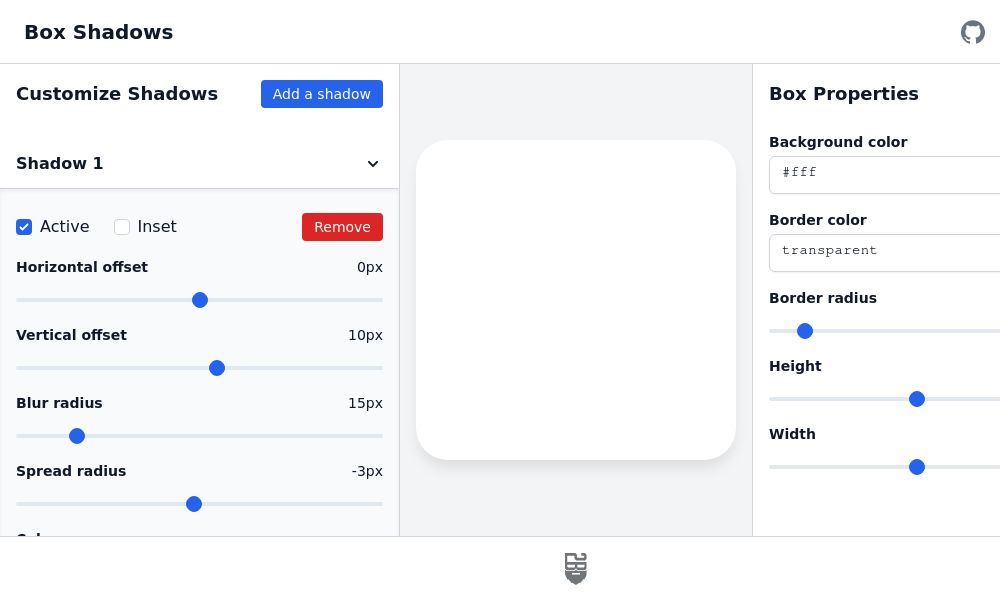
Task: Click the Customize Shadows heading
Action: pos(117,94)
